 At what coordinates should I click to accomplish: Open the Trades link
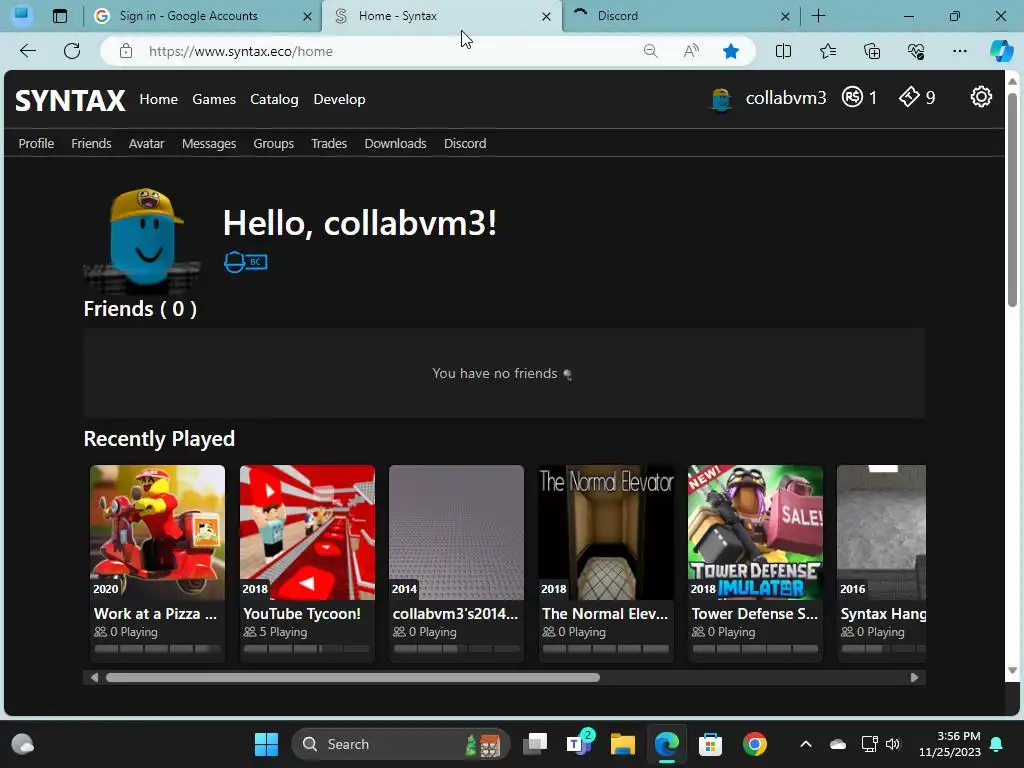click(x=328, y=144)
